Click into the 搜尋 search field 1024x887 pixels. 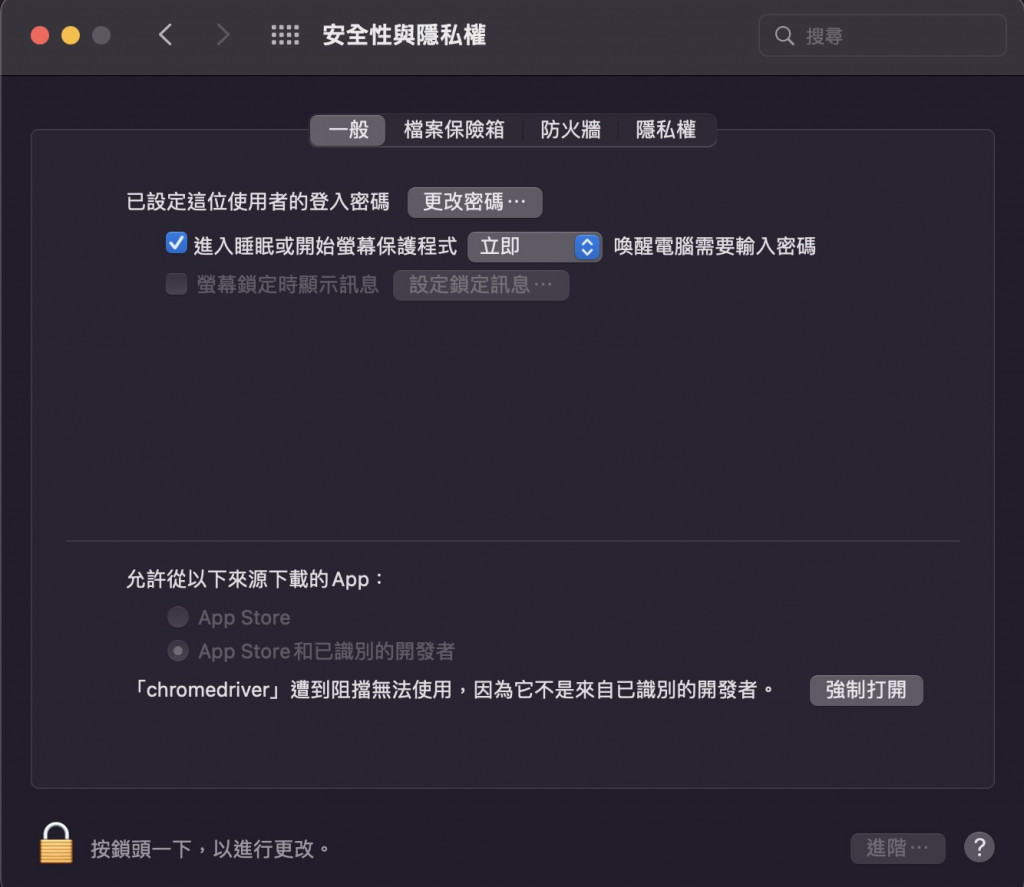pos(882,35)
